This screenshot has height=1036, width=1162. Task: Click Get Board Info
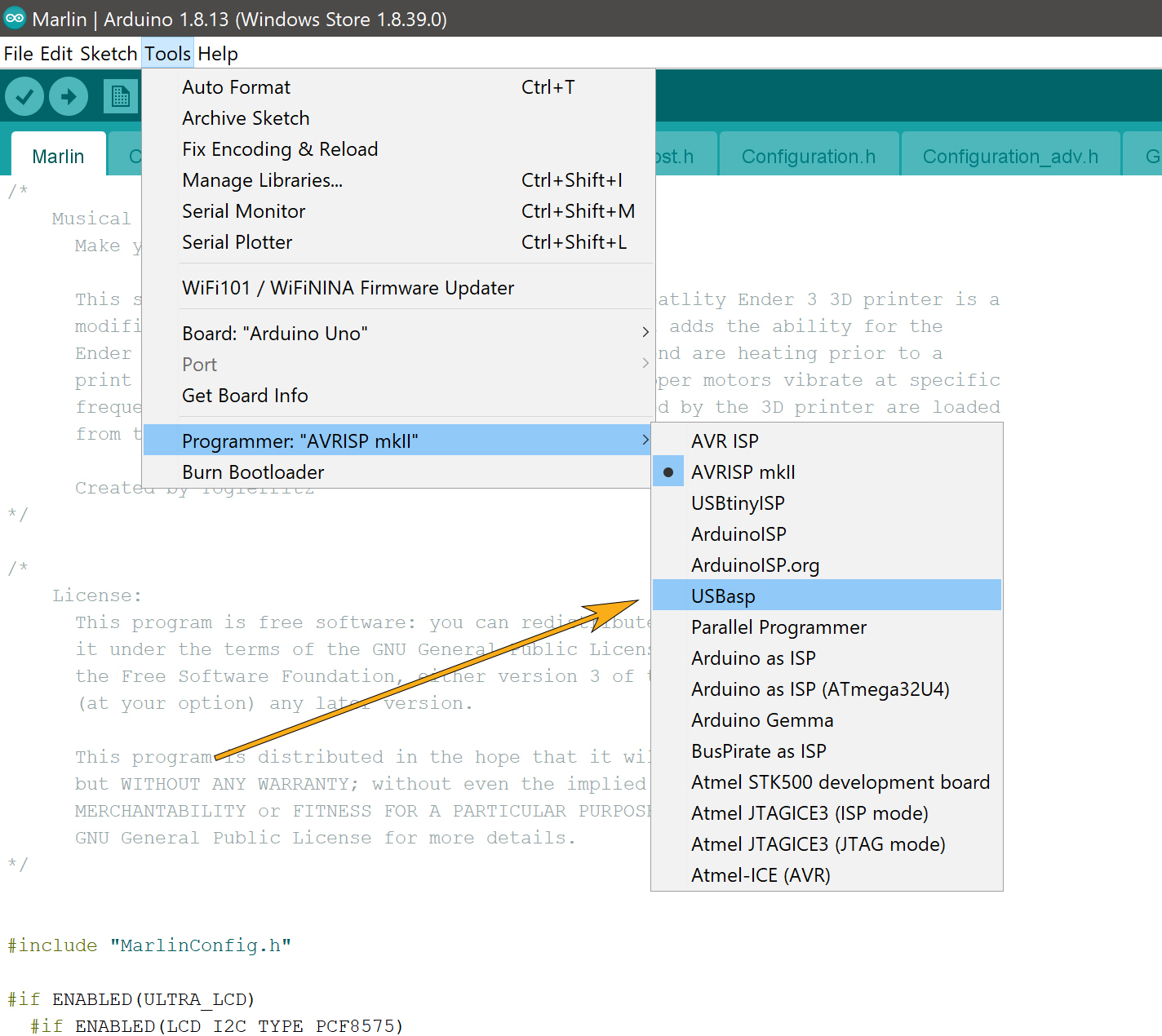point(245,396)
